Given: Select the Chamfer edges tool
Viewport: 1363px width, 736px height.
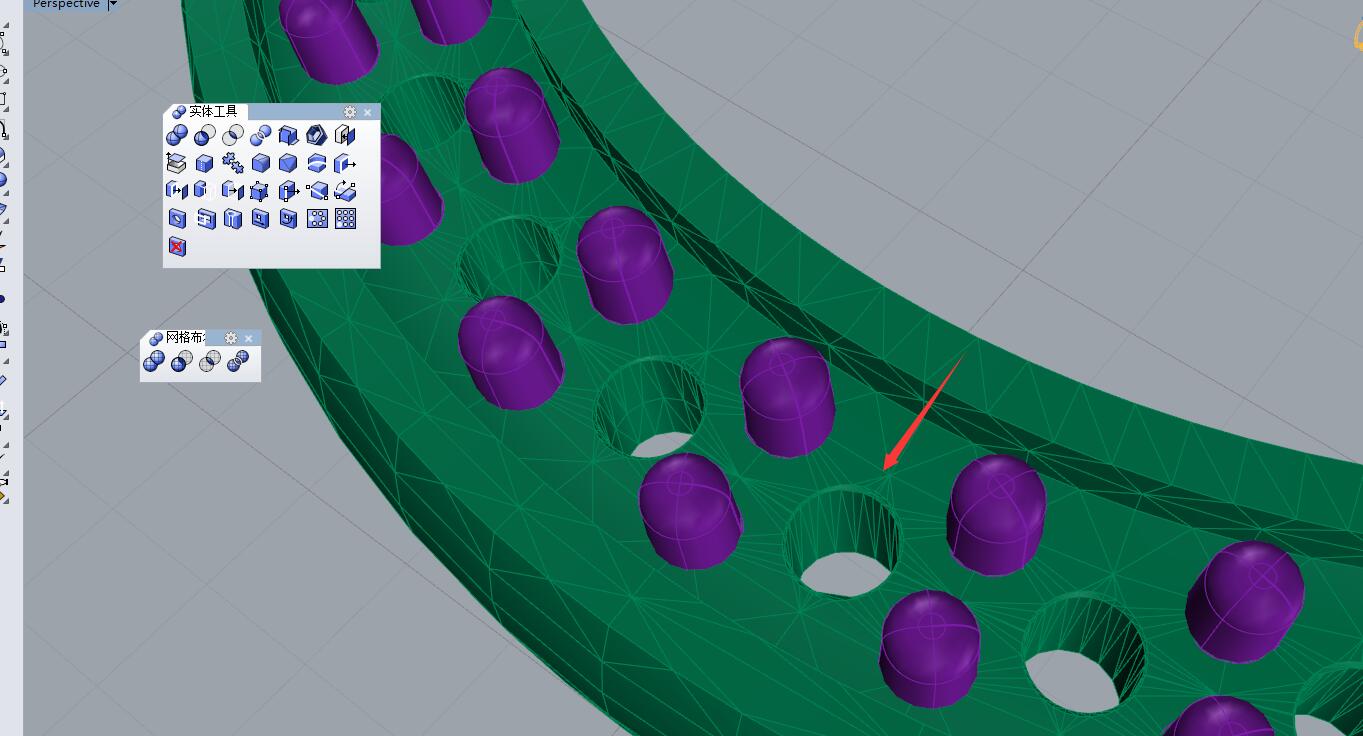Looking at the screenshot, I should (x=289, y=163).
